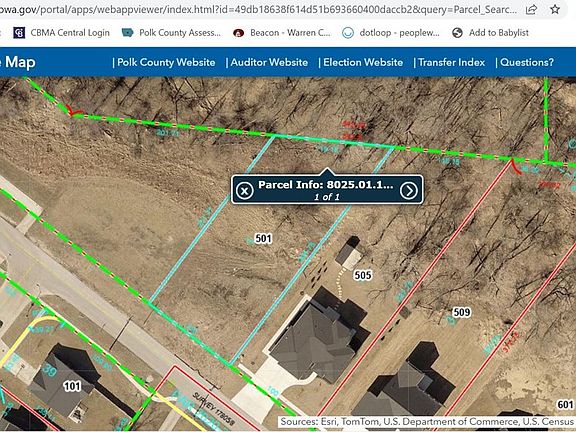576x432 pixels.
Task: Open Polk County Assessor bookmark
Action: [x=171, y=33]
